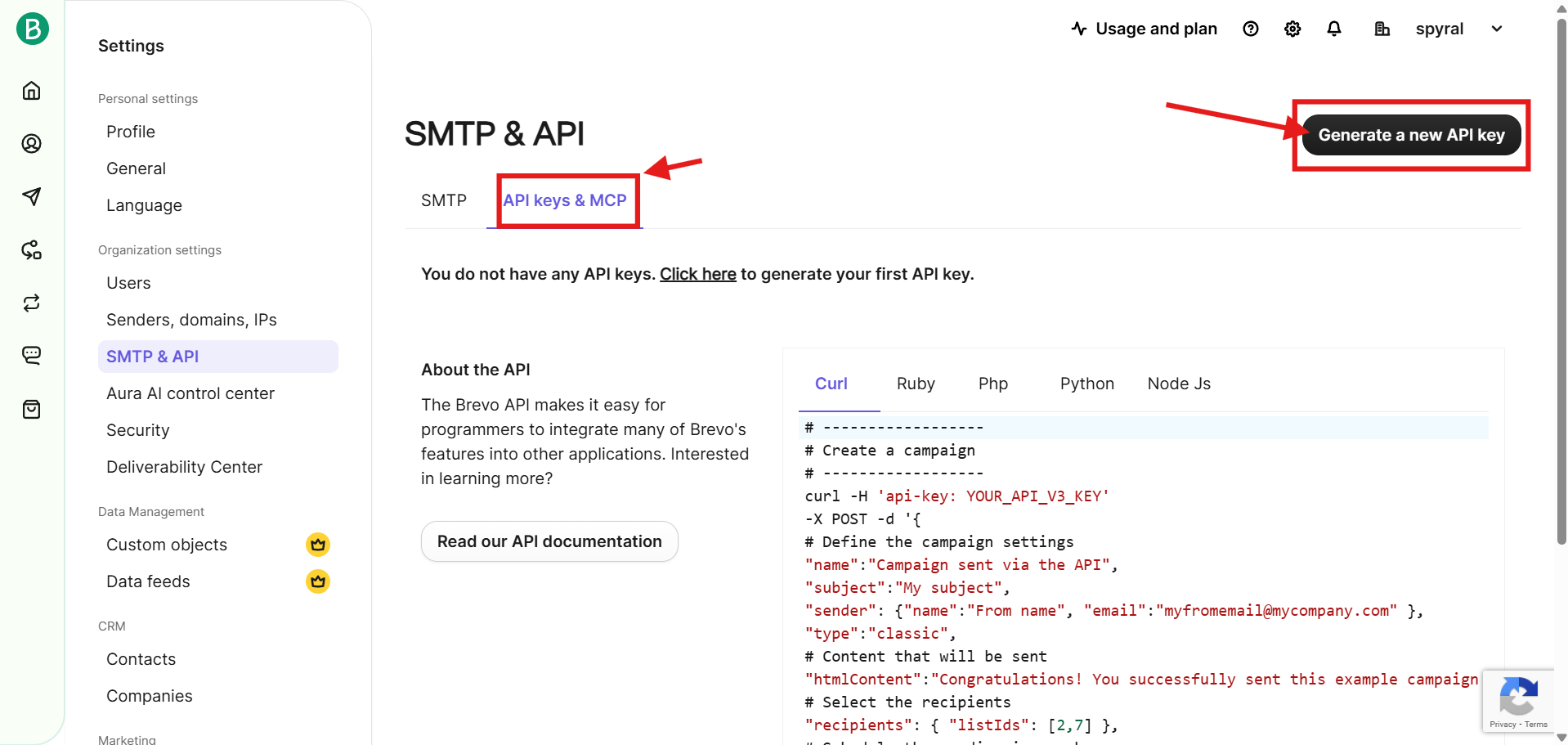Select the API keys & MCP tab
Image resolution: width=1568 pixels, height=745 pixels.
(x=565, y=200)
